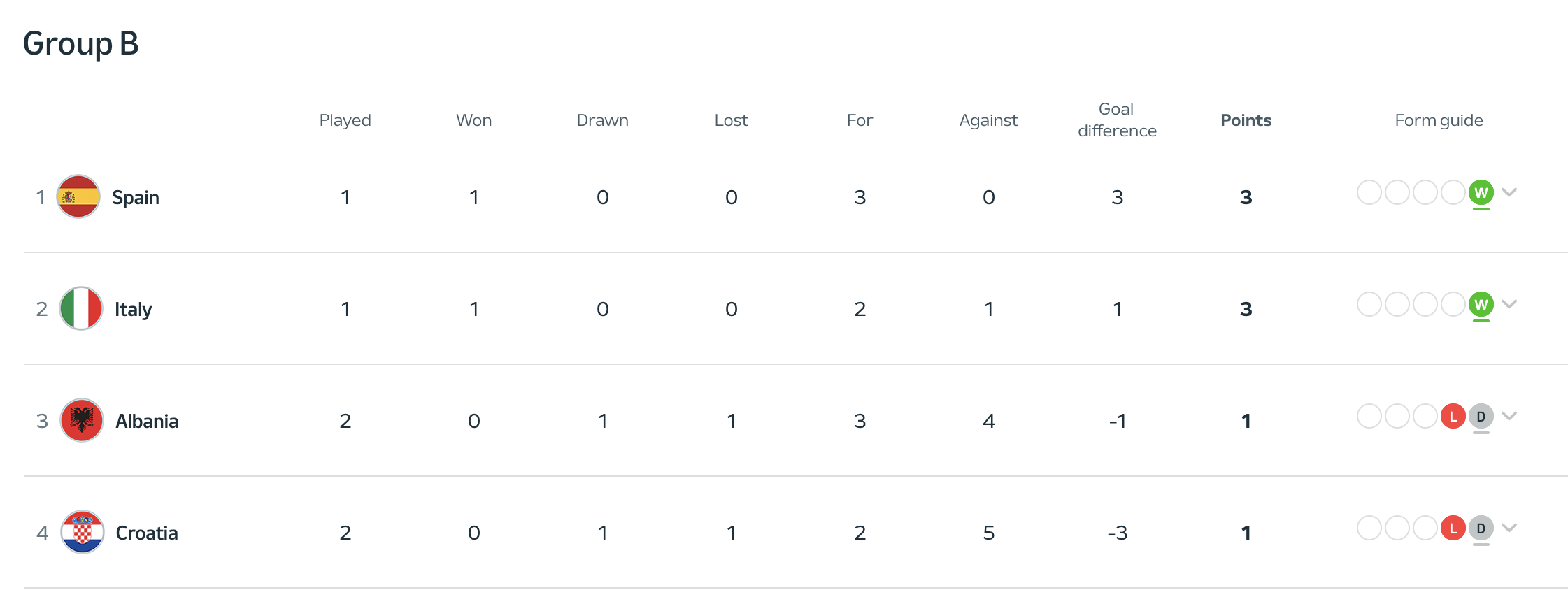The image size is (1568, 597).
Task: Click Albania's red L form badge
Action: tap(1453, 416)
